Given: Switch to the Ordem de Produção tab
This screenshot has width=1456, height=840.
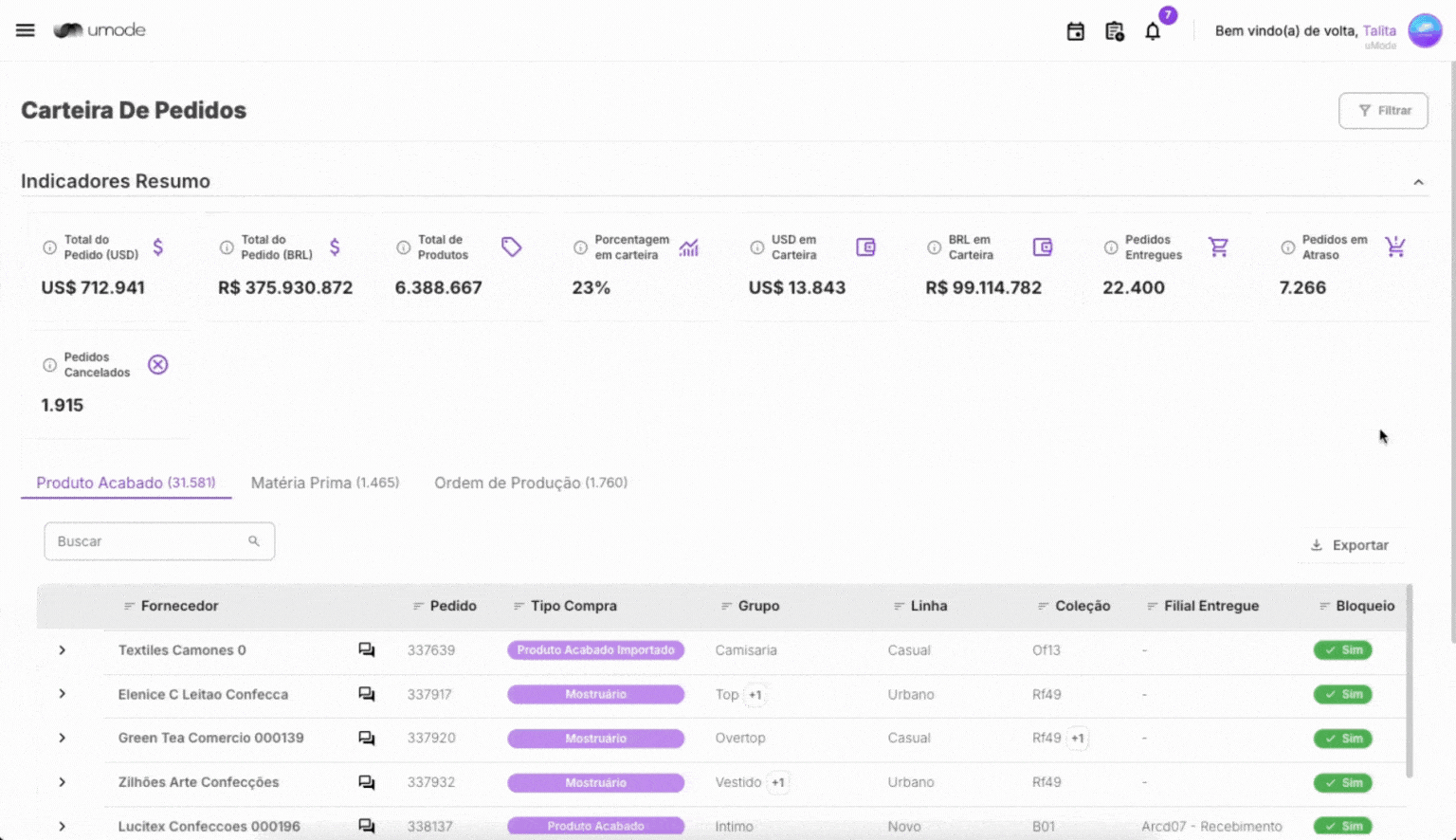Looking at the screenshot, I should (531, 483).
